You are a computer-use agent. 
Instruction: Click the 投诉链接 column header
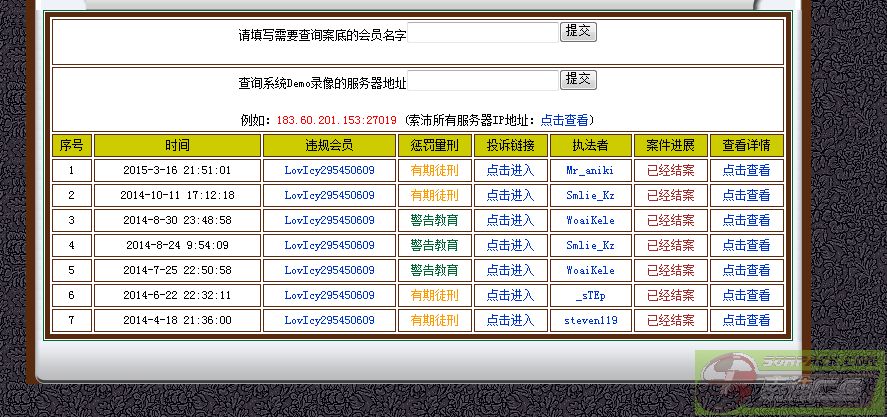pyautogui.click(x=510, y=145)
